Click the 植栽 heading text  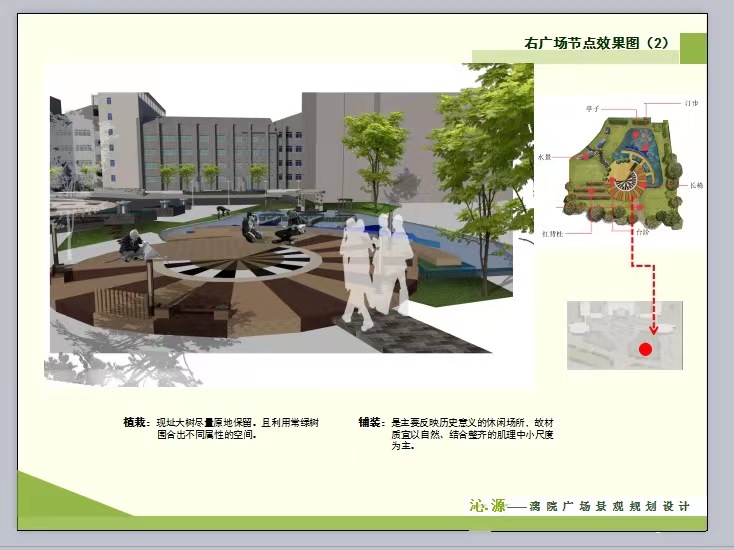pyautogui.click(x=135, y=423)
